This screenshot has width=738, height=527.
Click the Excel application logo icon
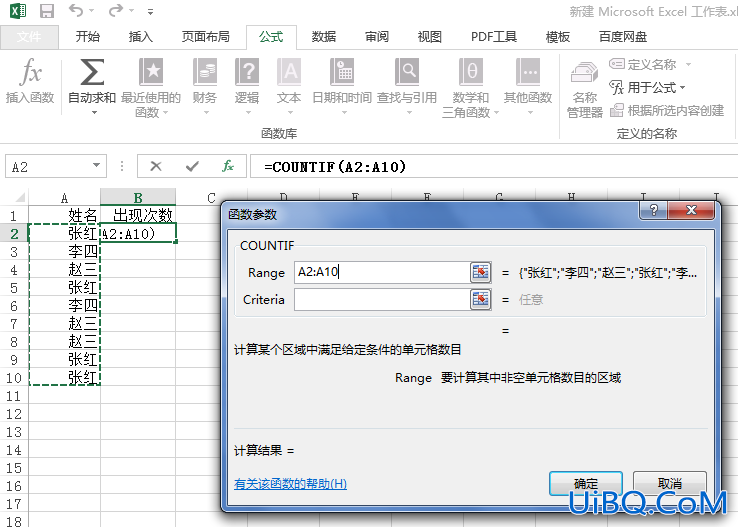[18, 10]
